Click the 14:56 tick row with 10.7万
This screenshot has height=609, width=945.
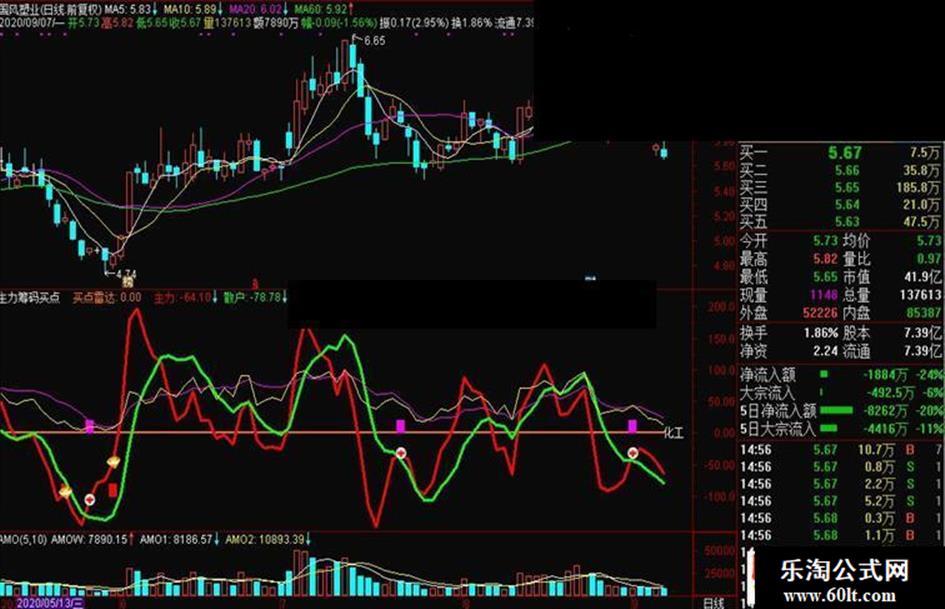(x=840, y=450)
